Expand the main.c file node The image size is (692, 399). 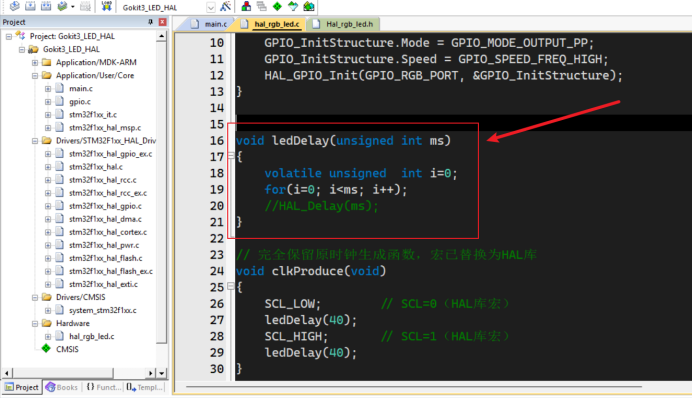click(48, 89)
